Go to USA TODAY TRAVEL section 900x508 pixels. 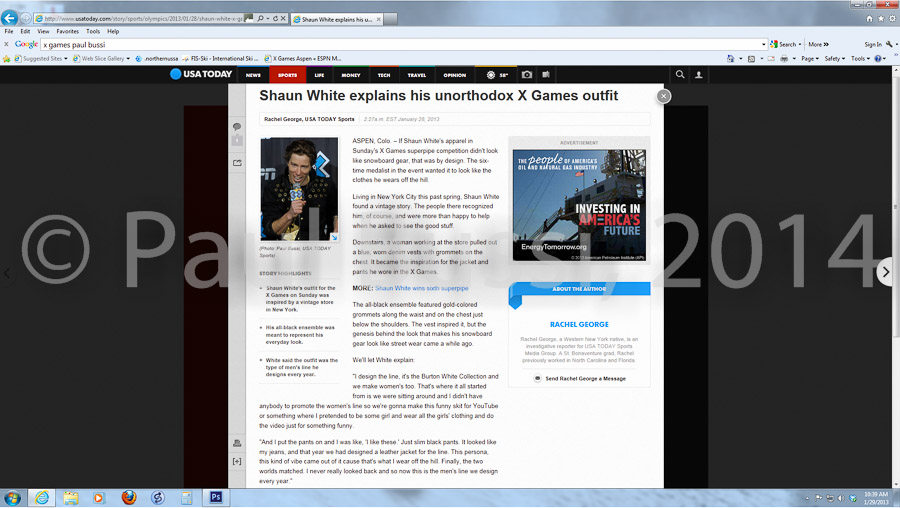[x=417, y=75]
